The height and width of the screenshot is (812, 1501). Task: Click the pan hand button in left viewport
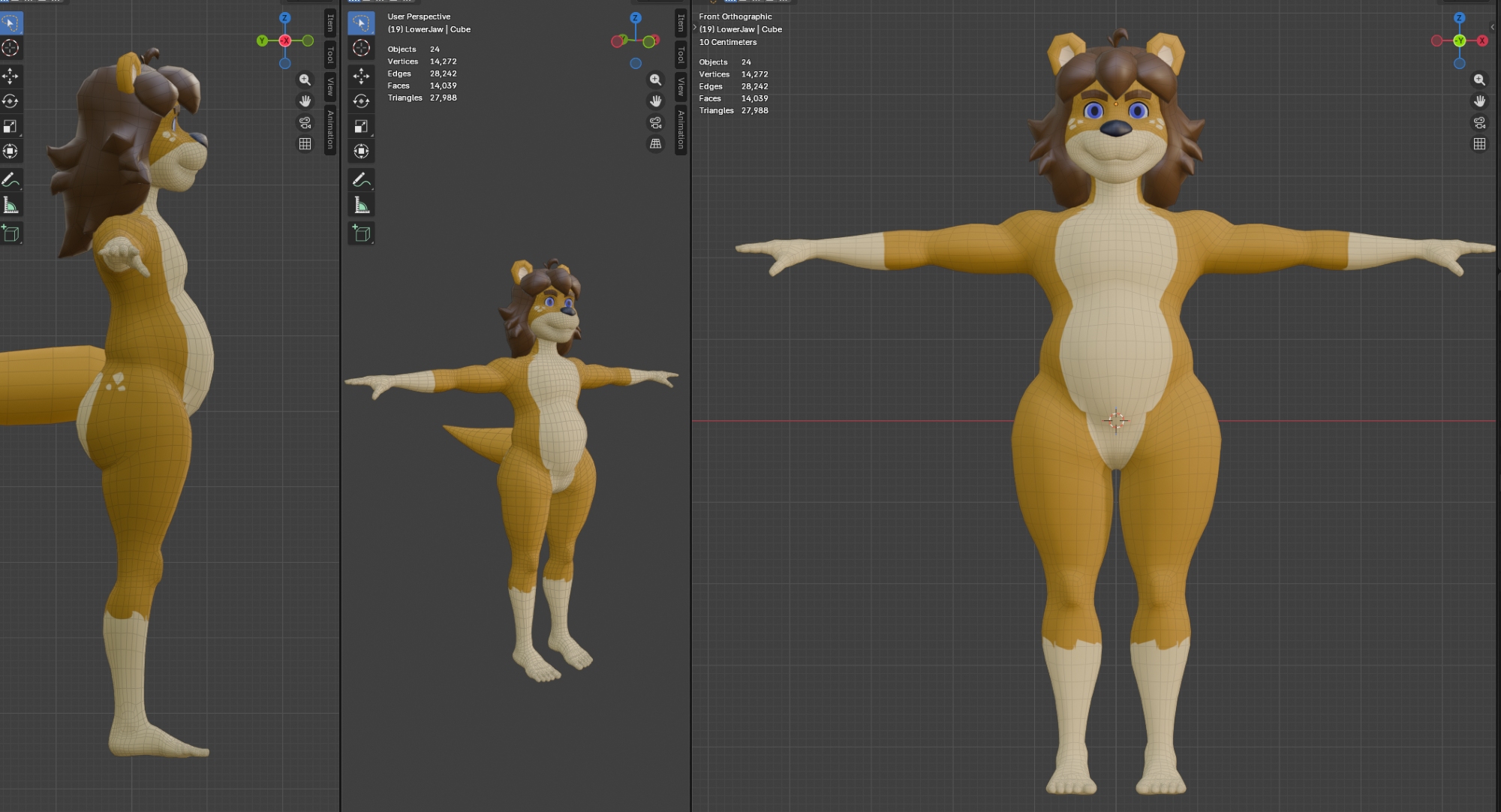(x=305, y=101)
